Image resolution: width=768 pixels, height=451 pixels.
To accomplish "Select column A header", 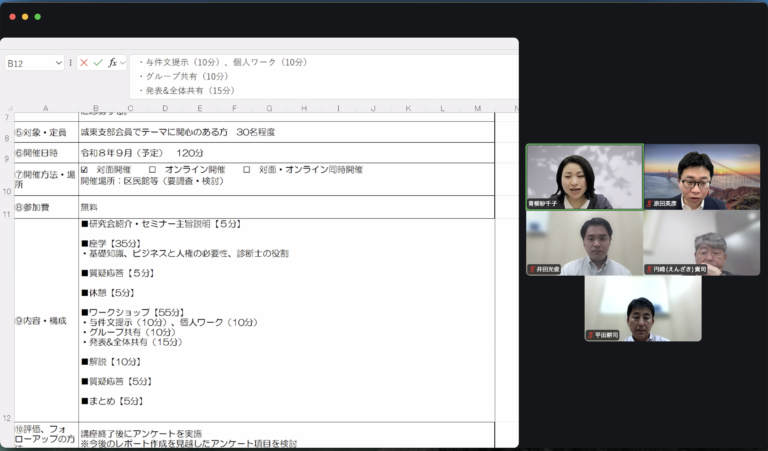I will pos(46,108).
